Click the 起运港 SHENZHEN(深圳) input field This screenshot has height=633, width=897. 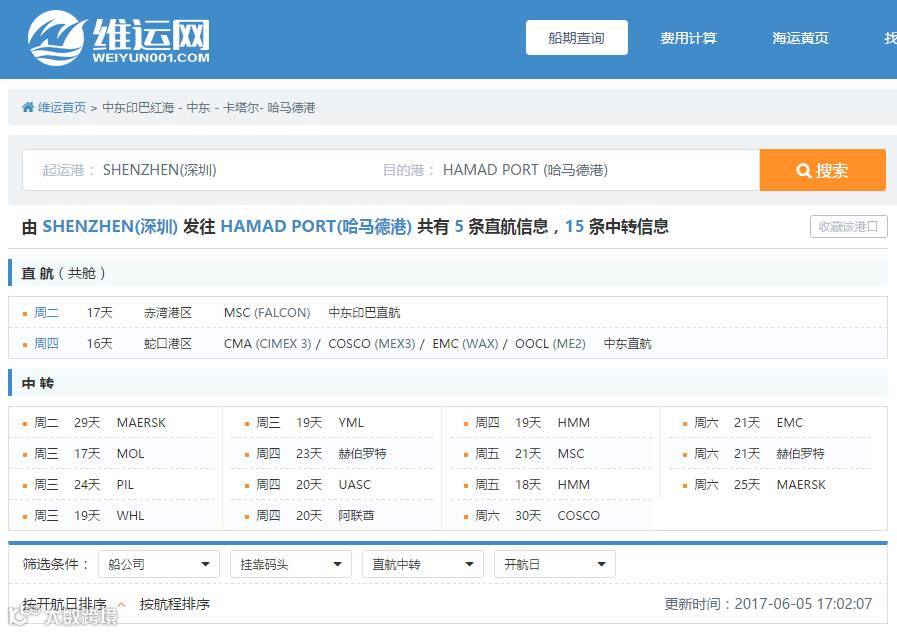pos(195,170)
